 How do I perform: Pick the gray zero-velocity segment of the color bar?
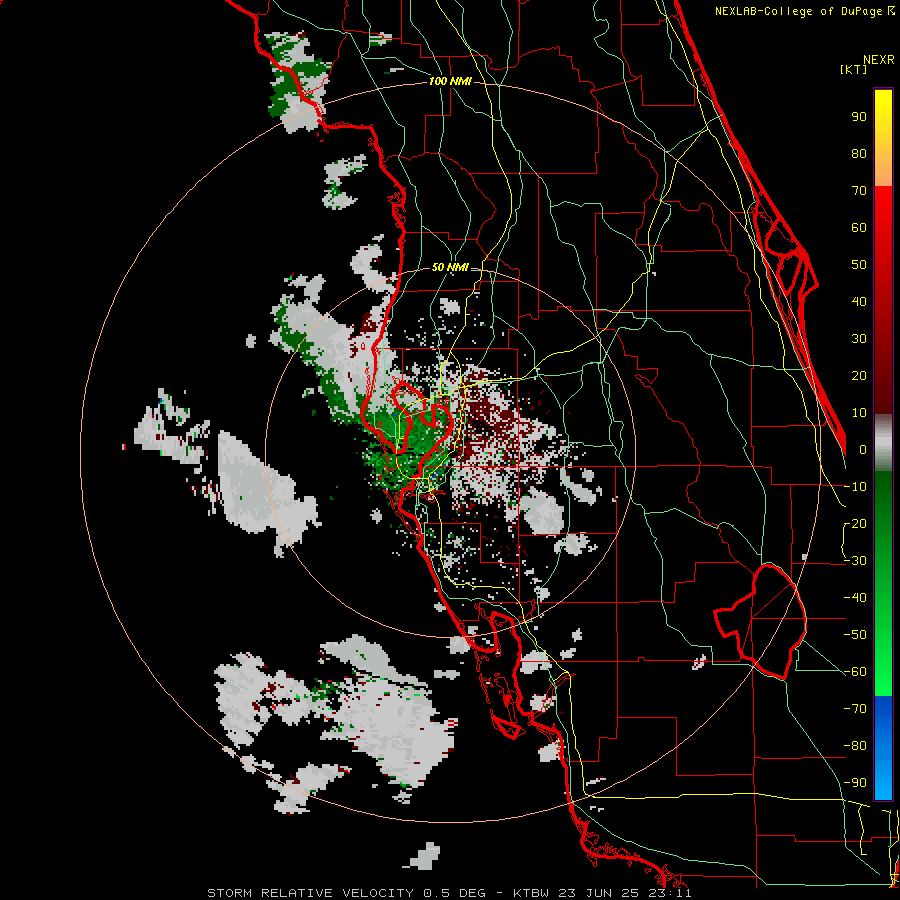pyautogui.click(x=883, y=443)
